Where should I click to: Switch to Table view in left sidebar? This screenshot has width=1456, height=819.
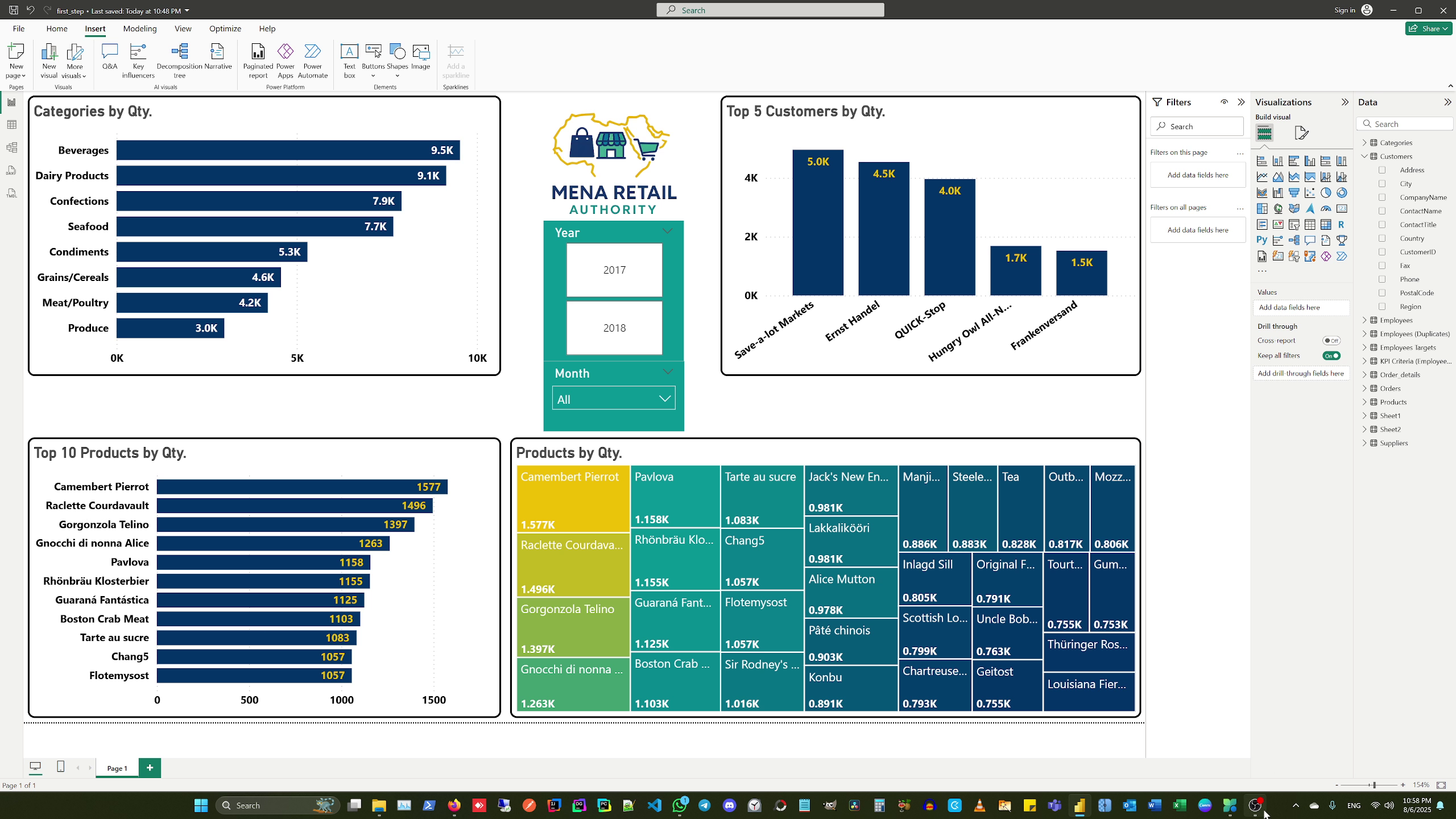(11, 125)
